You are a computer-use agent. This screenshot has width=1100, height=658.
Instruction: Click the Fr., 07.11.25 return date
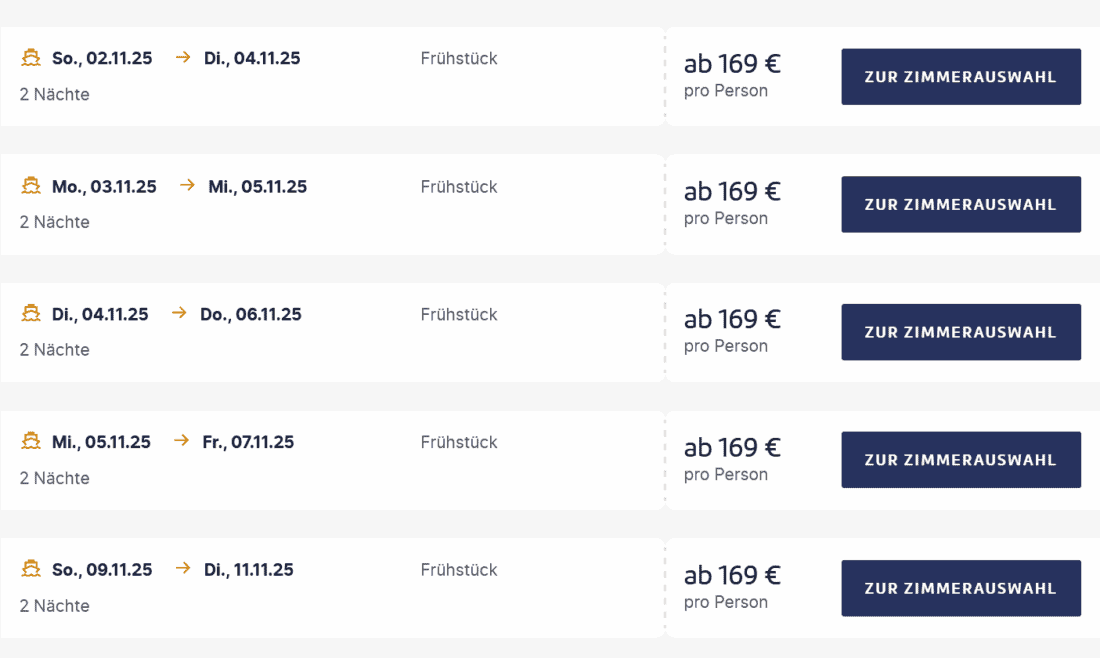click(248, 442)
